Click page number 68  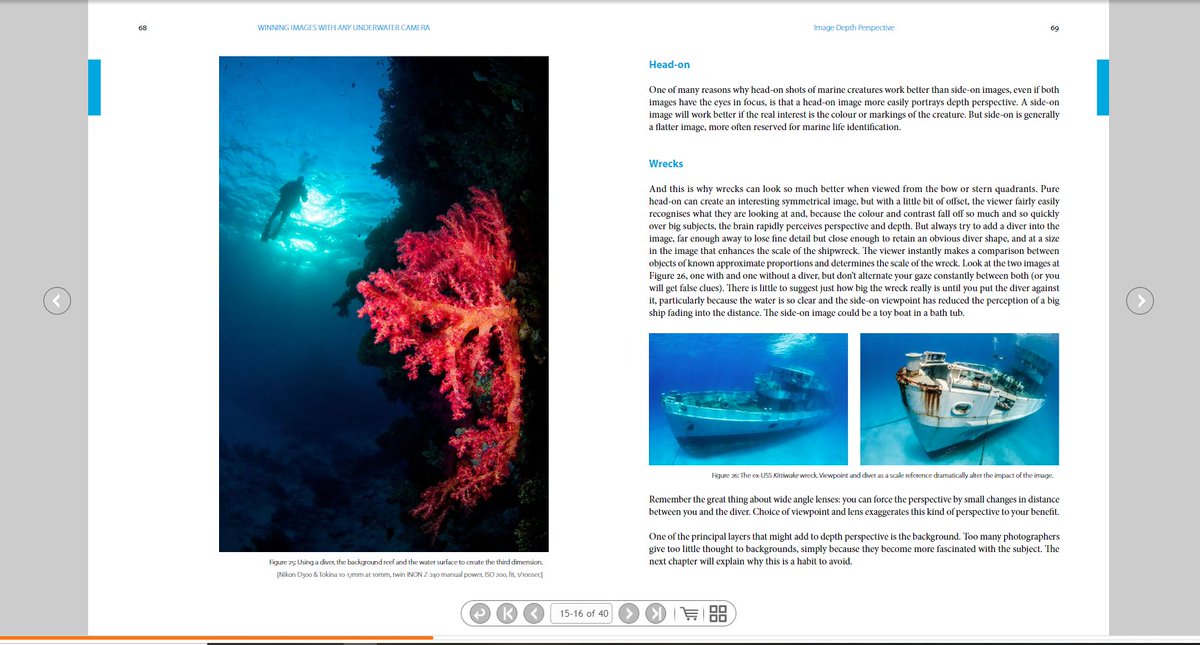(143, 28)
